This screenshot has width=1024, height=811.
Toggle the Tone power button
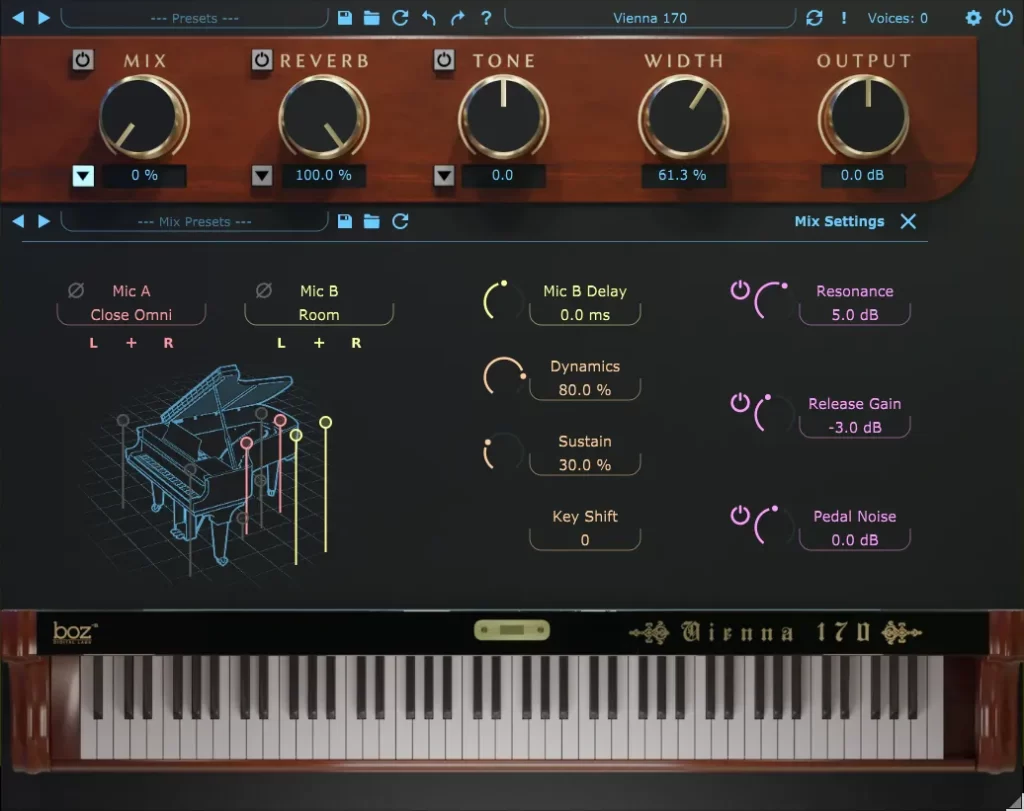pos(444,60)
